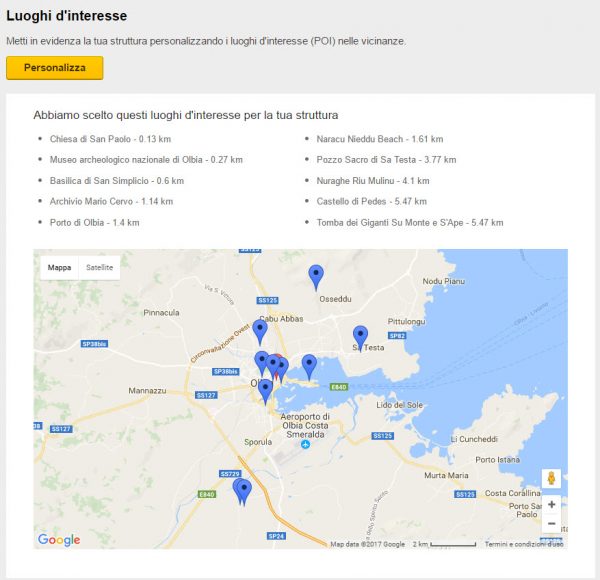Click the blue pin left of E840 label
The image size is (600, 580).
coord(309,365)
